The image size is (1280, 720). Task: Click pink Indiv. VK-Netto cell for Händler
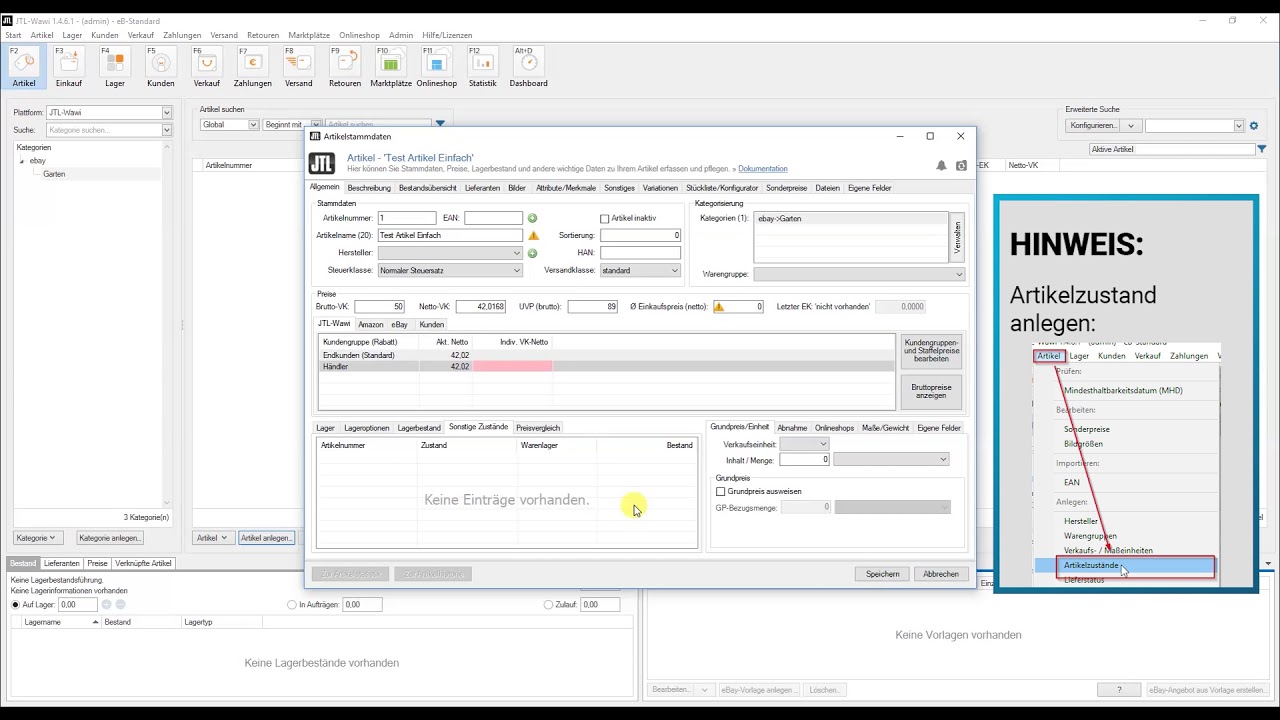[512, 367]
